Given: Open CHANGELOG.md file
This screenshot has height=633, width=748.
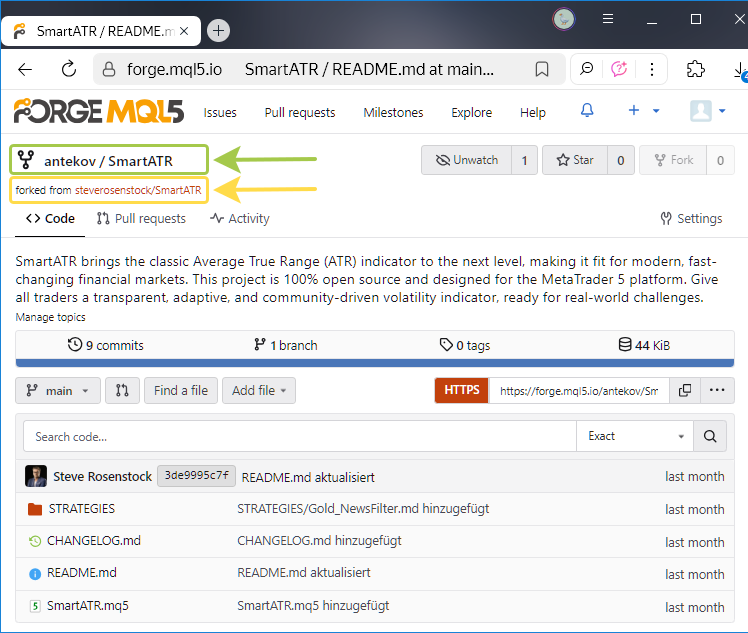Looking at the screenshot, I should tap(94, 540).
